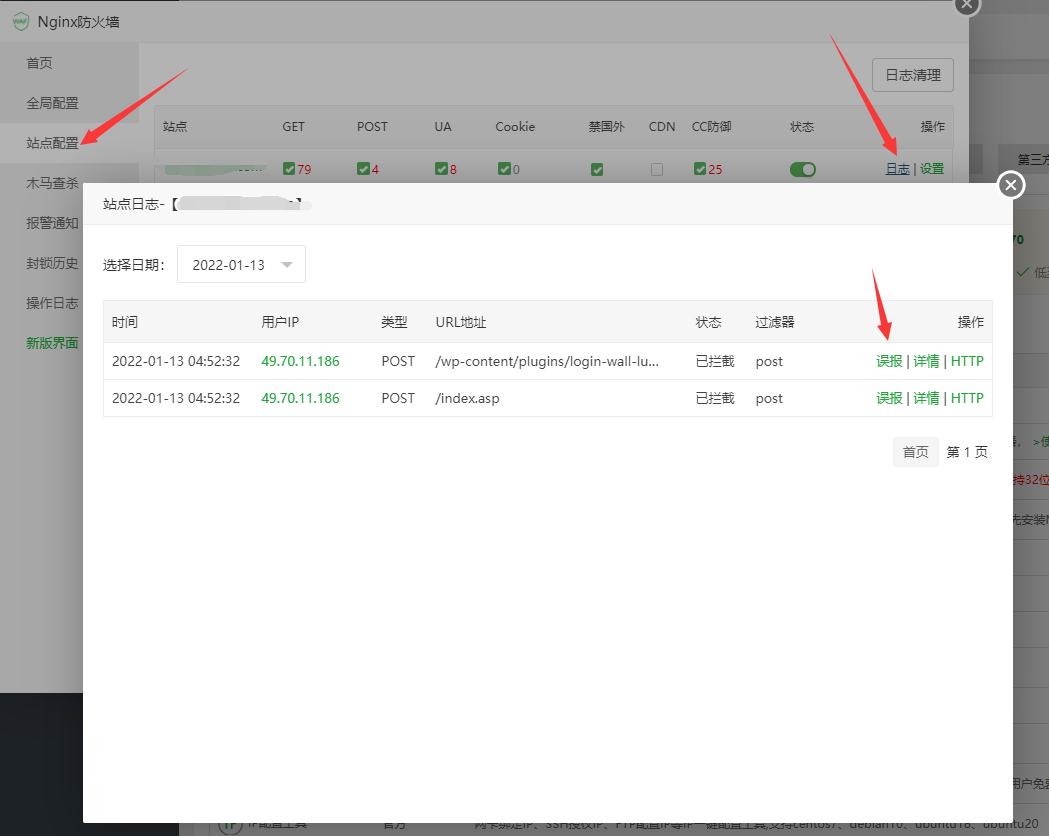Open 操作日志 in the sidebar

[52, 303]
